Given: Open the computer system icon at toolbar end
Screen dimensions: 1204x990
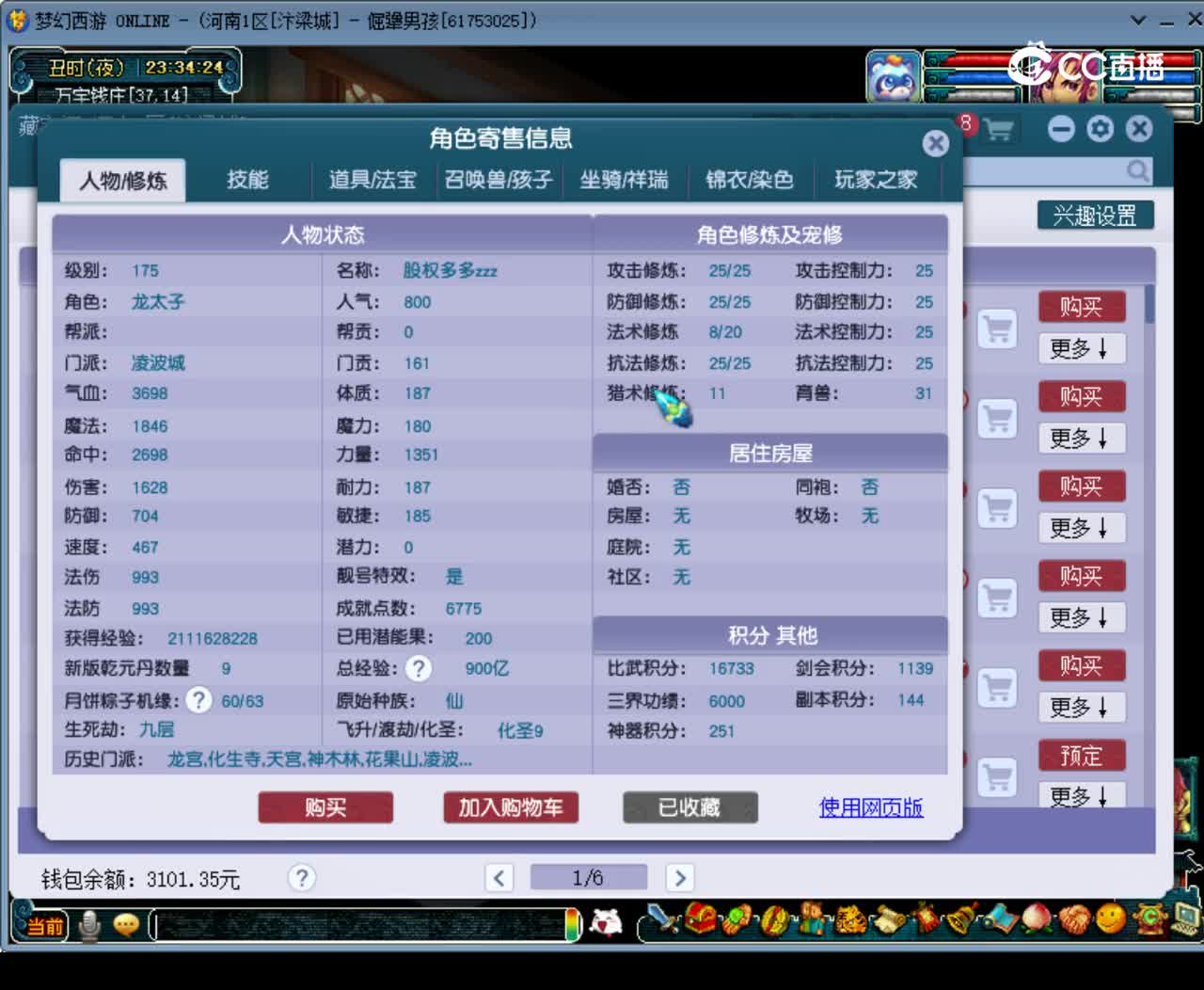Looking at the screenshot, I should [1184, 918].
